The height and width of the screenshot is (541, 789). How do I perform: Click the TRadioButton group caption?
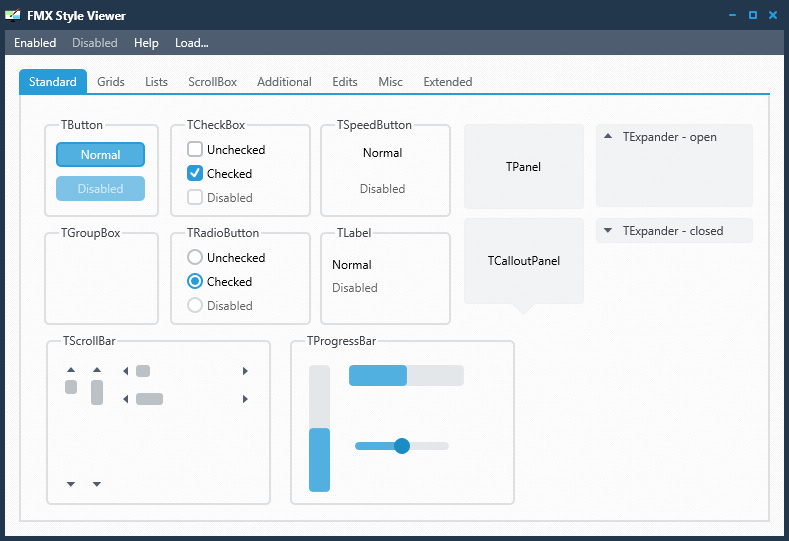click(223, 233)
